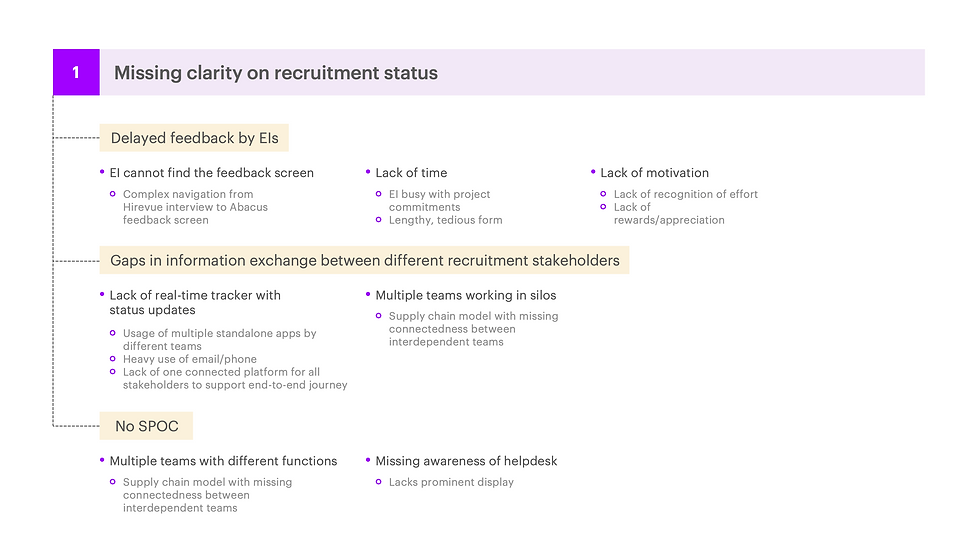
Task: Click the "No SPOC" label box
Action: tap(145, 426)
